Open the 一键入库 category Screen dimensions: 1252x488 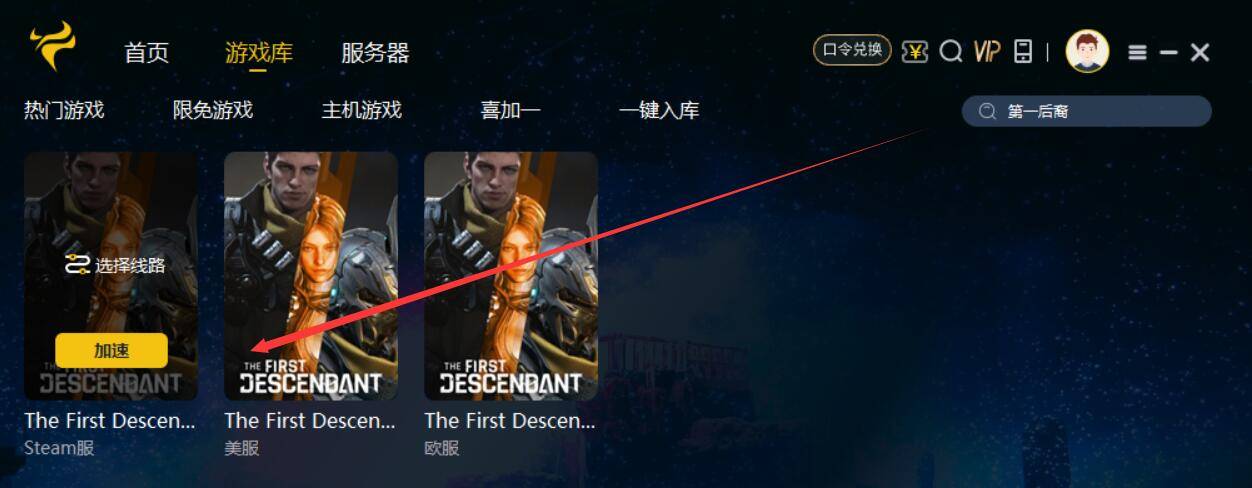point(659,110)
